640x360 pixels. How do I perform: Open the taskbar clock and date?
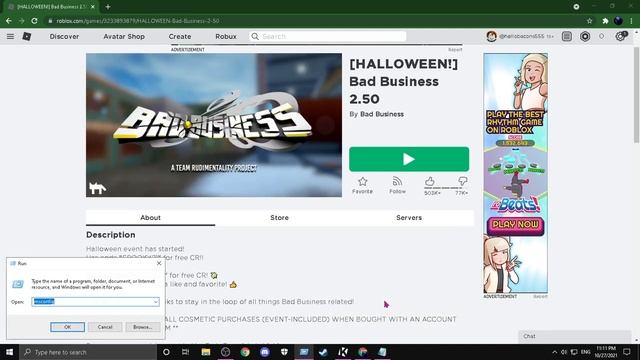(606, 352)
